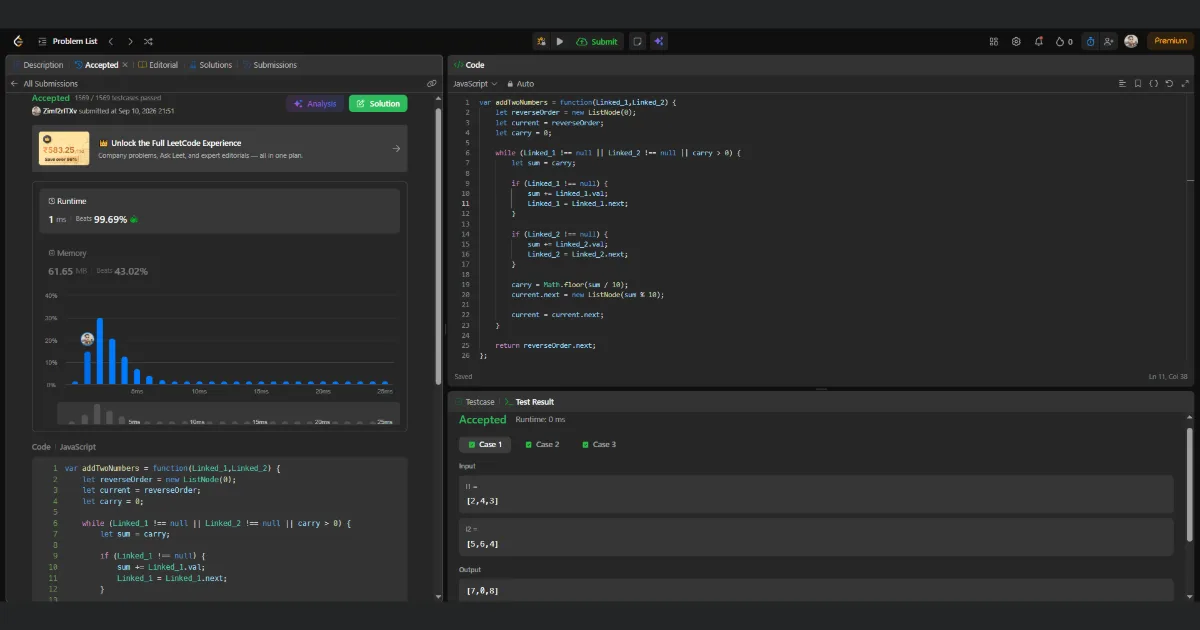The height and width of the screenshot is (630, 1200).
Task: Start the stopwatch timer icon
Action: click(1090, 41)
